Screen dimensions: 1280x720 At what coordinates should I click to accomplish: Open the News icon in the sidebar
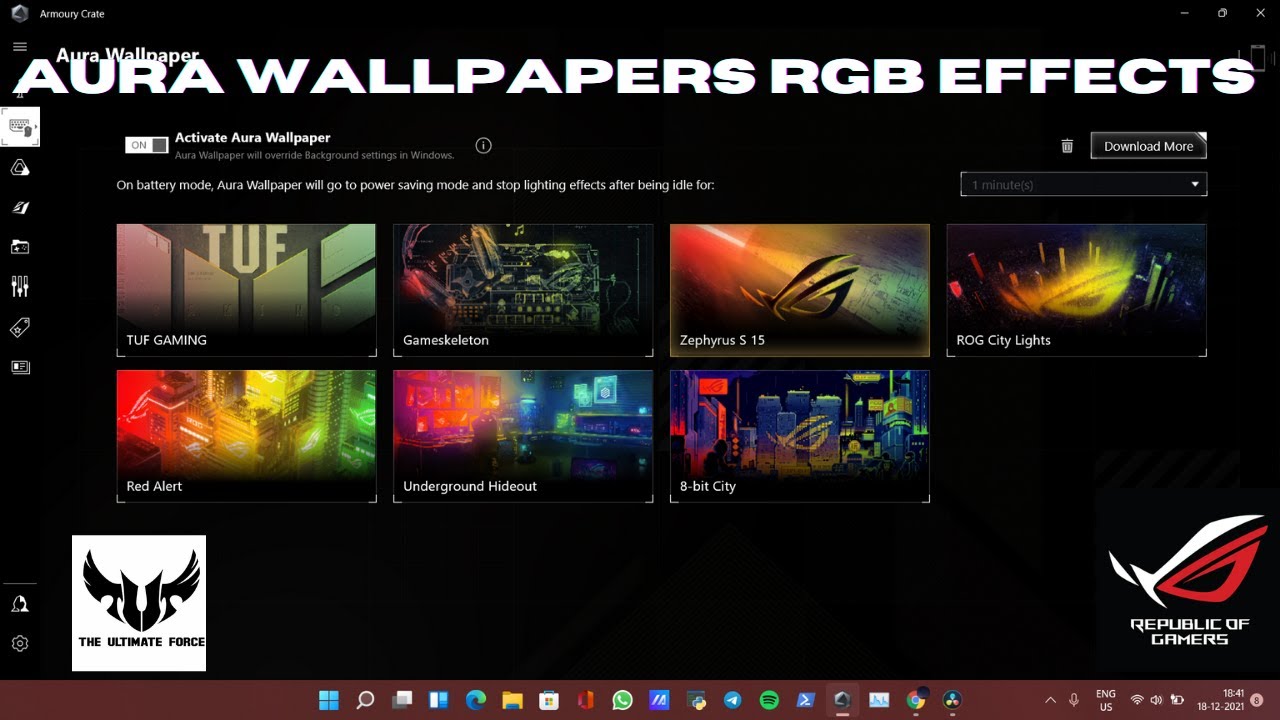[x=20, y=367]
